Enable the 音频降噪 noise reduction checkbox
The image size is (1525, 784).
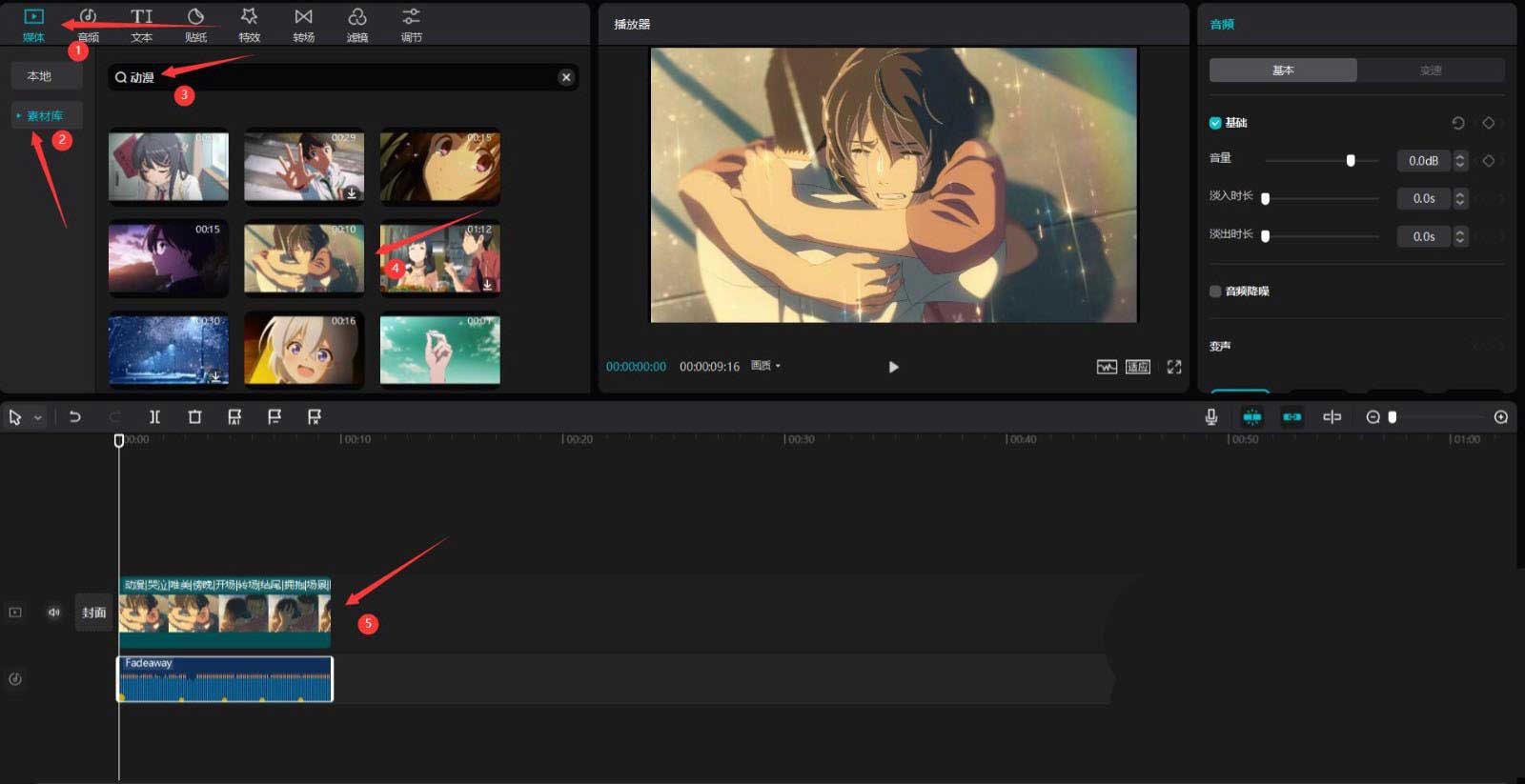click(x=1215, y=291)
